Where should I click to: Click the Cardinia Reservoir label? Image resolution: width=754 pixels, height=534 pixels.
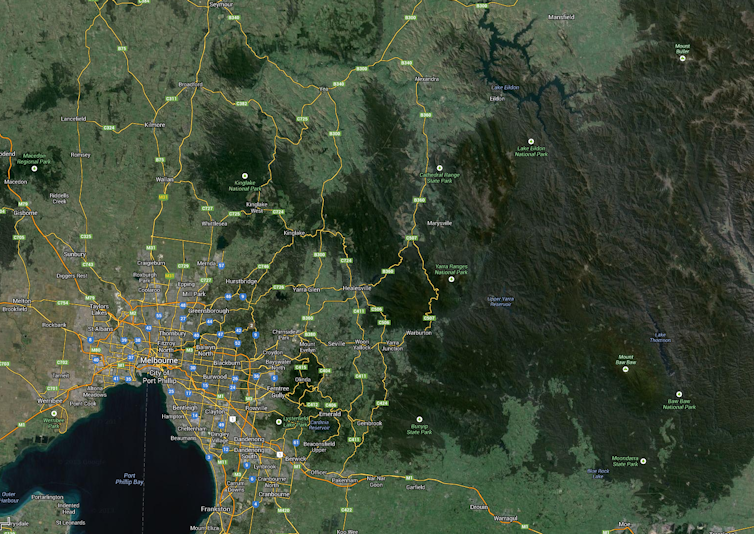[319, 425]
